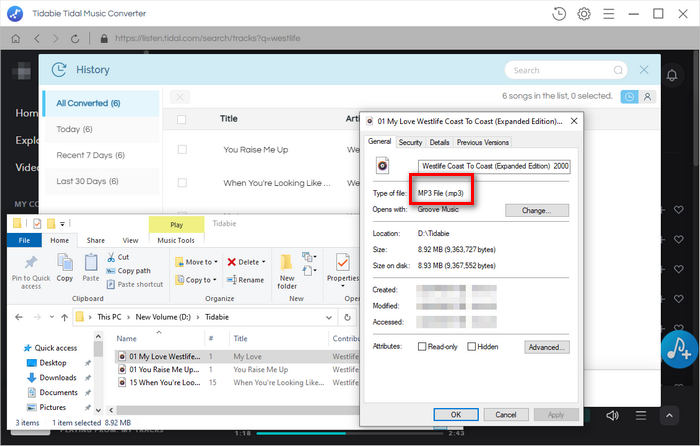Open the Previous Versions tab
700x446 pixels.
click(x=483, y=142)
